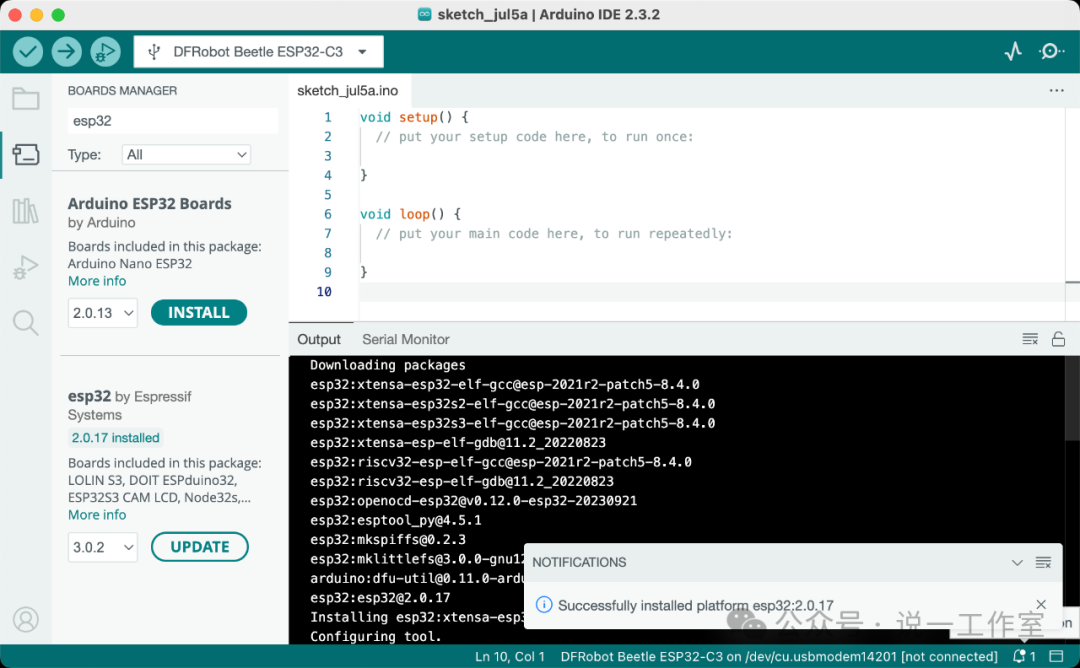Click the void setup() line in editor
1080x668 pixels.
click(414, 117)
